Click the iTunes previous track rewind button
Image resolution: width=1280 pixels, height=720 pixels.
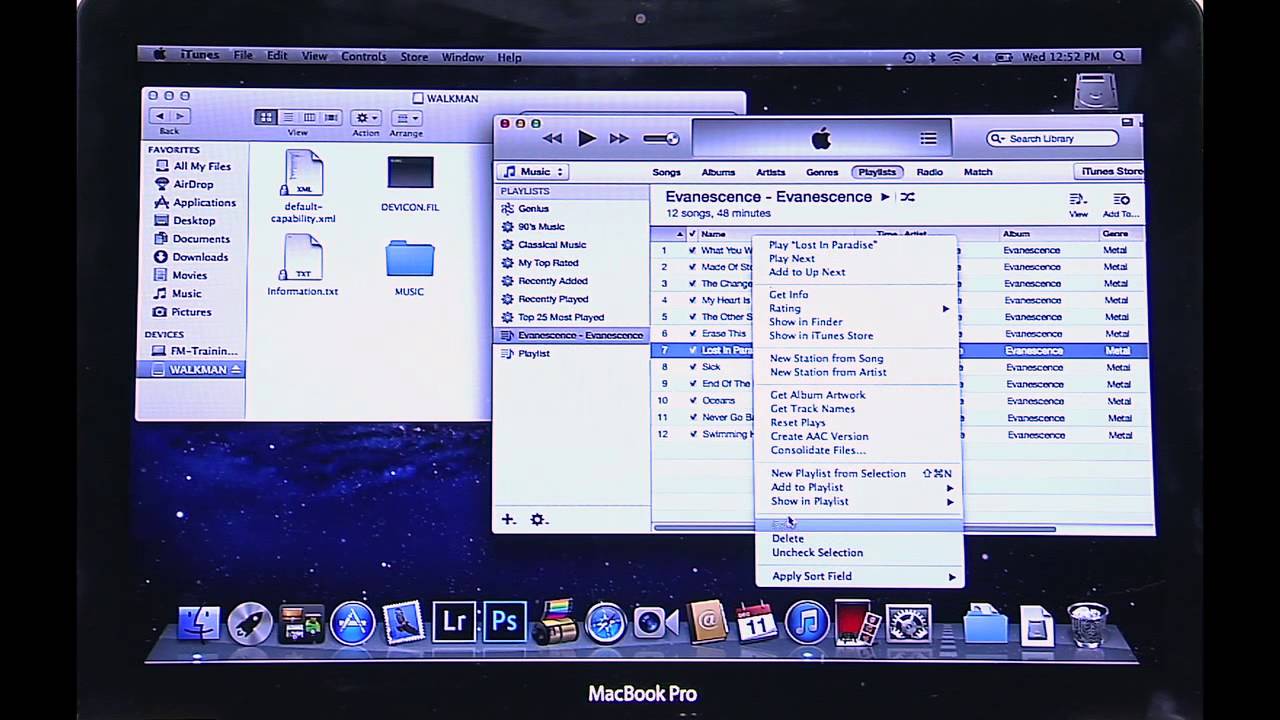coord(552,139)
